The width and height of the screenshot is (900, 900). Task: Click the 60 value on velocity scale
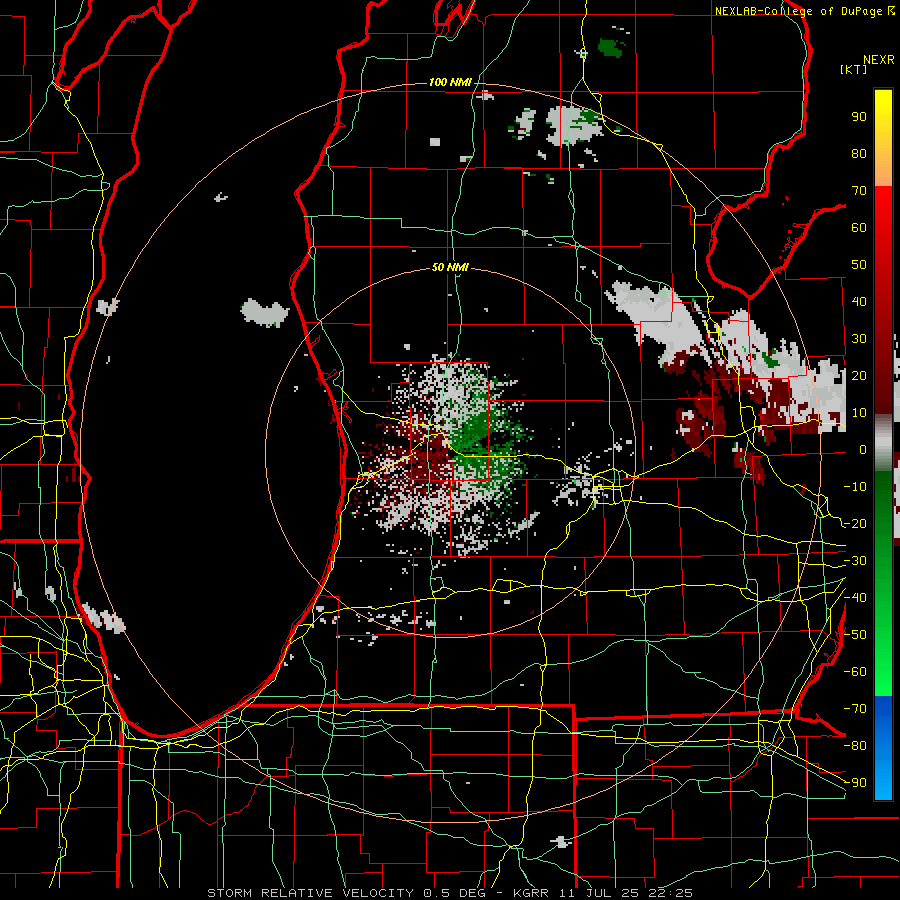pyautogui.click(x=859, y=227)
